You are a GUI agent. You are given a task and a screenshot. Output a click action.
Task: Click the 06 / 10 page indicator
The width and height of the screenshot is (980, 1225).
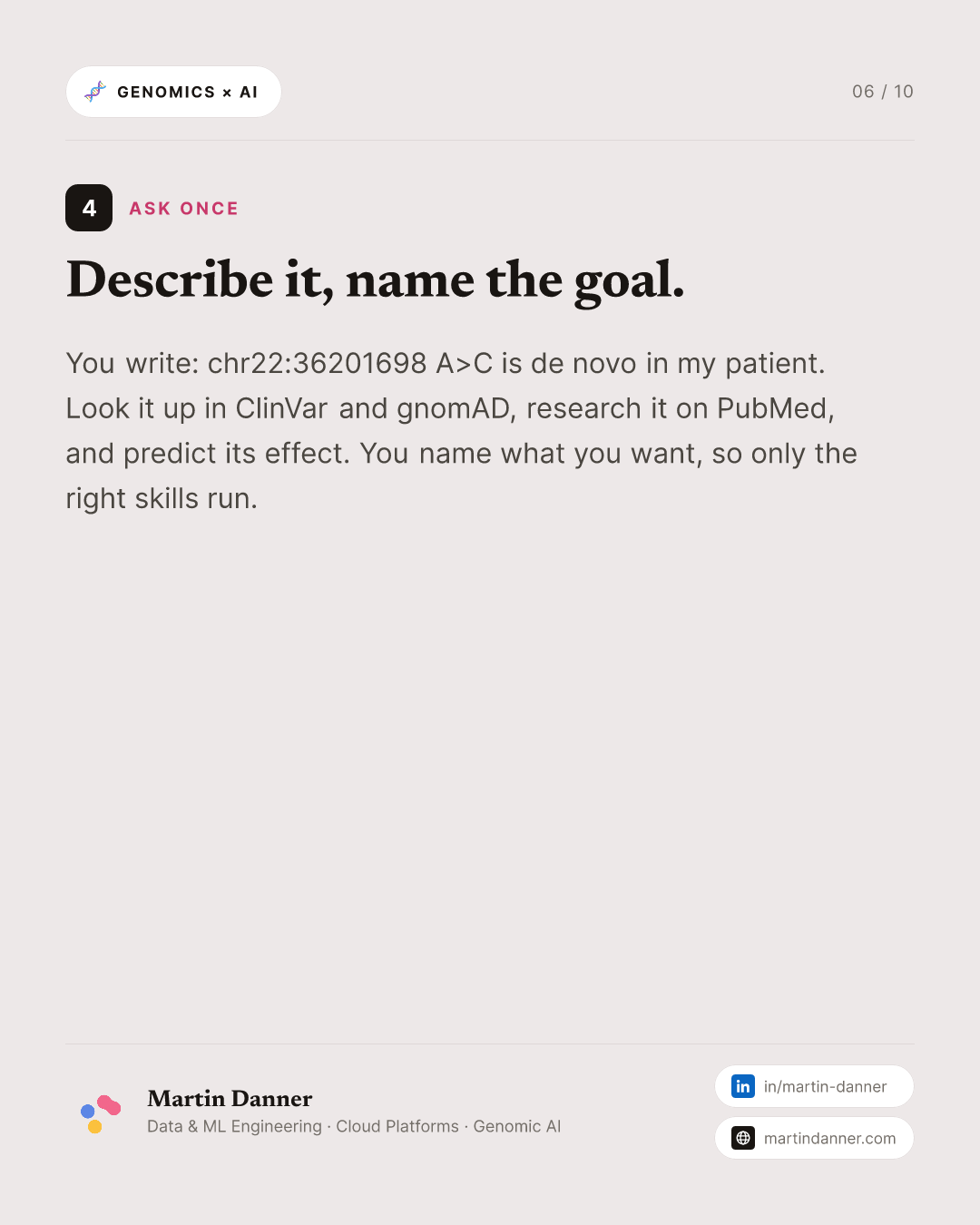click(883, 92)
